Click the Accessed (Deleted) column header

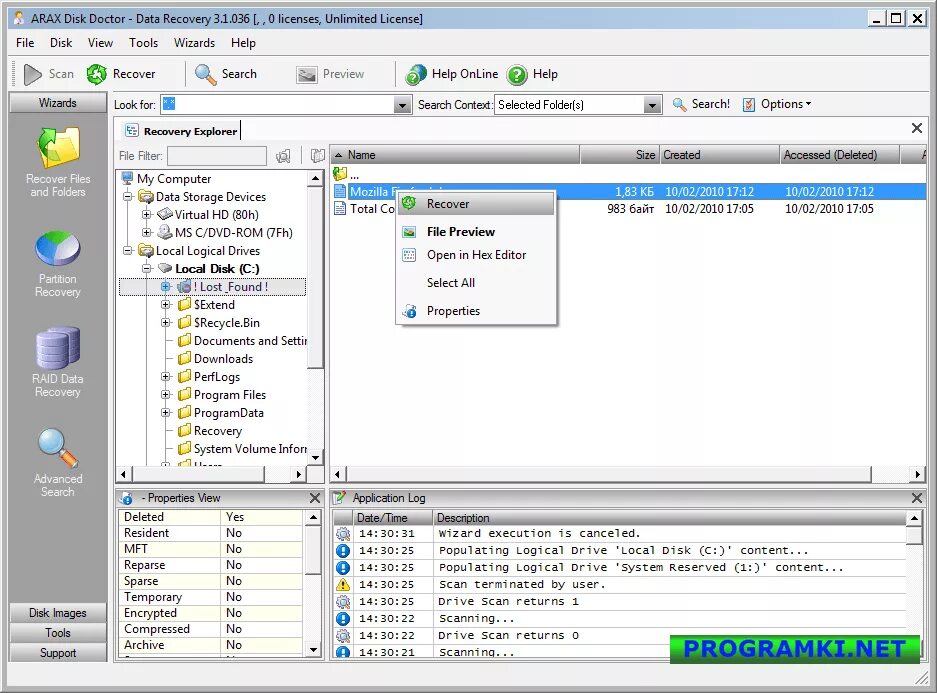(839, 155)
